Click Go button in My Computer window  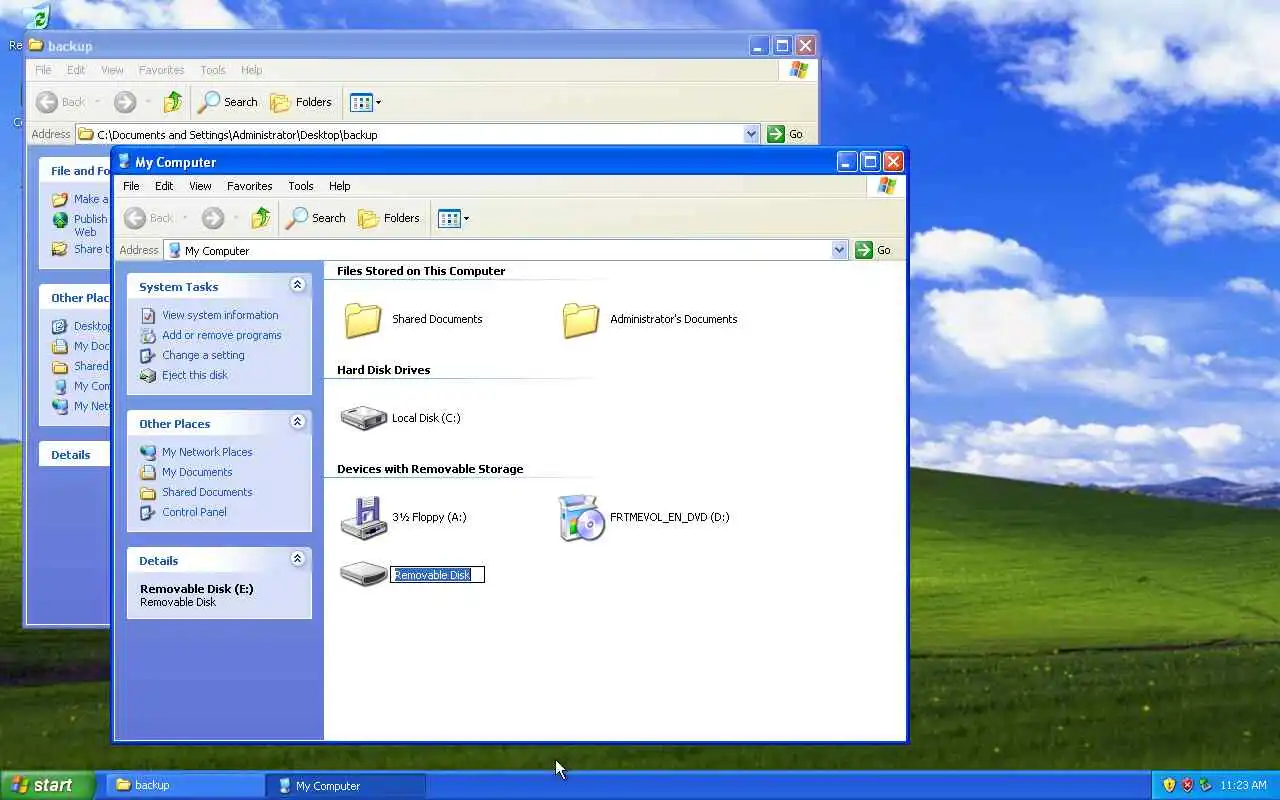coord(873,250)
